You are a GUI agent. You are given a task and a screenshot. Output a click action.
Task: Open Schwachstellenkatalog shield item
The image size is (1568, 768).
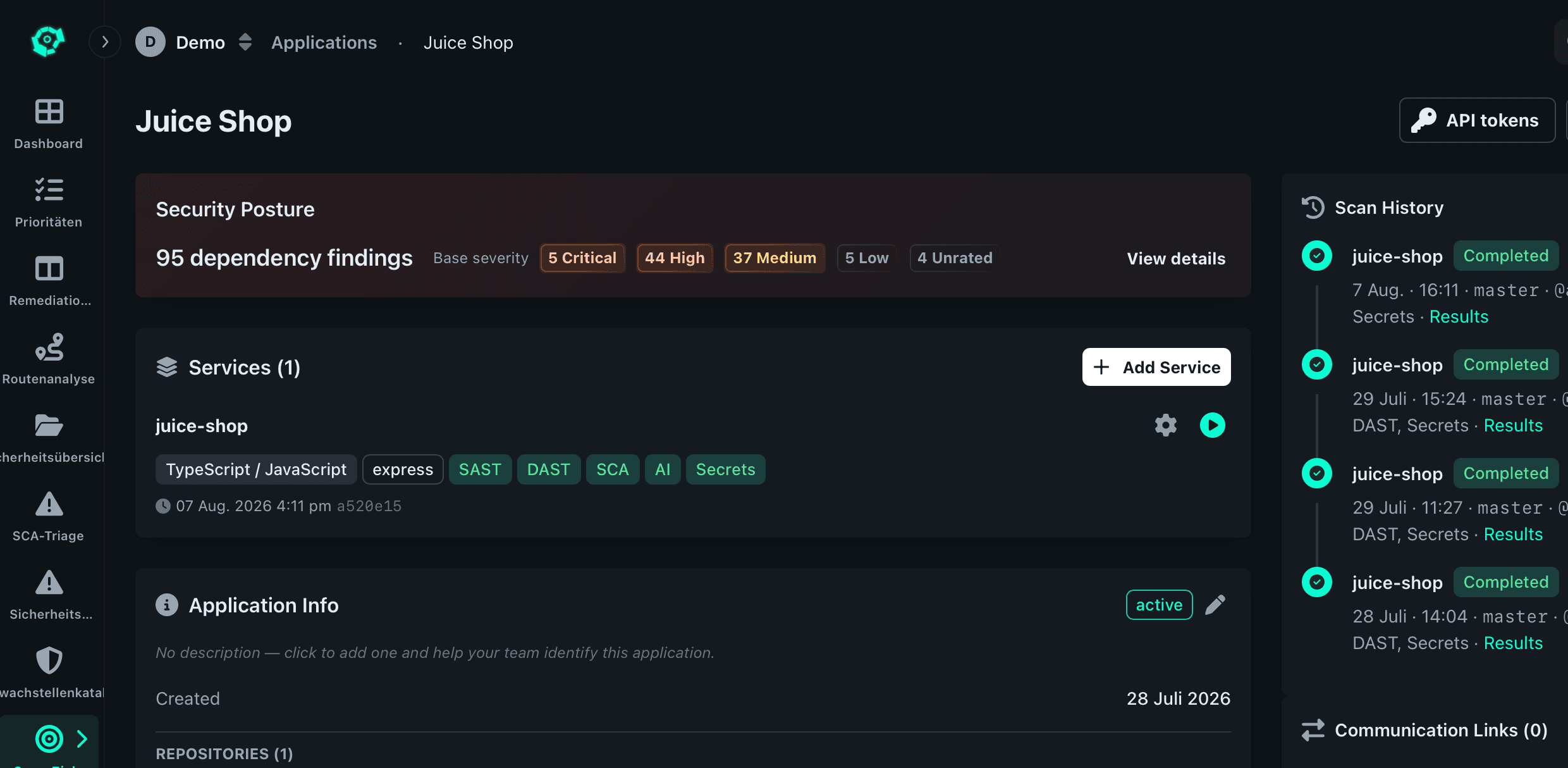[x=49, y=674]
